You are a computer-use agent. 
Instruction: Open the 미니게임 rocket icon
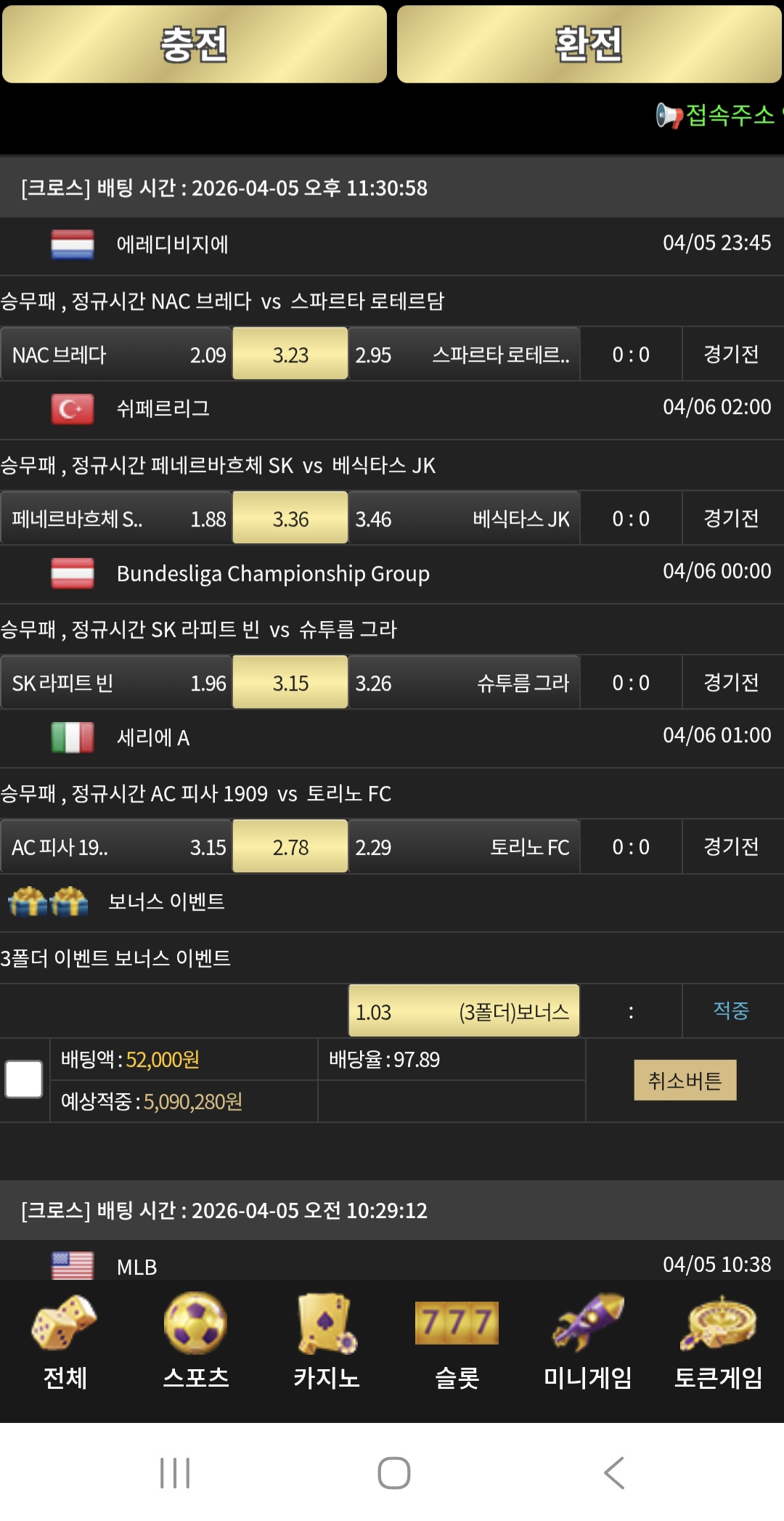point(588,1323)
